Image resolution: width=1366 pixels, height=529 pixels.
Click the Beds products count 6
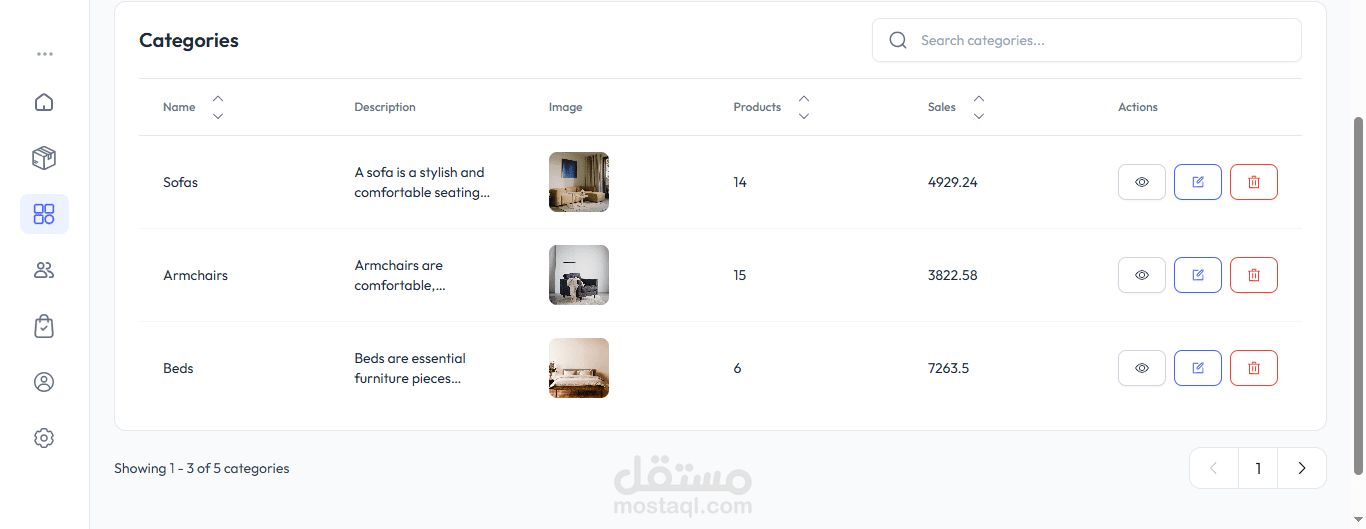pyautogui.click(x=738, y=368)
